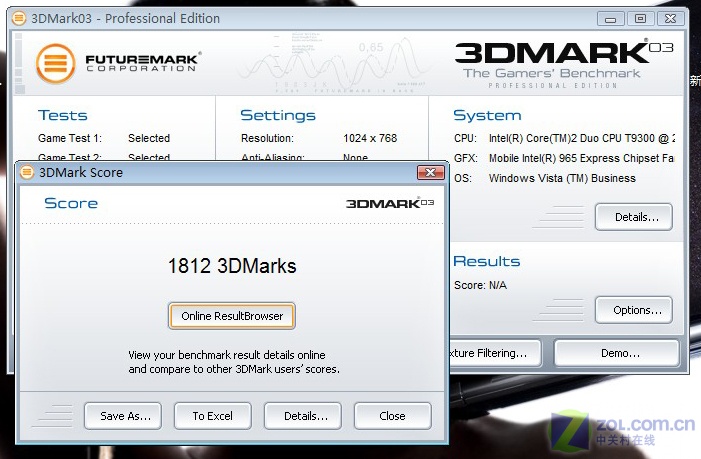This screenshot has width=701, height=459.
Task: Click 'View your benchmark result details online' text
Action: 227,355
